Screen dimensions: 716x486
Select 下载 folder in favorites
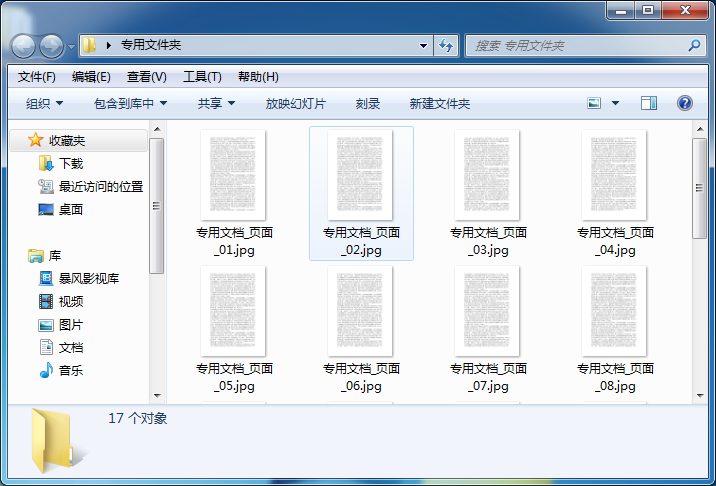click(x=70, y=163)
